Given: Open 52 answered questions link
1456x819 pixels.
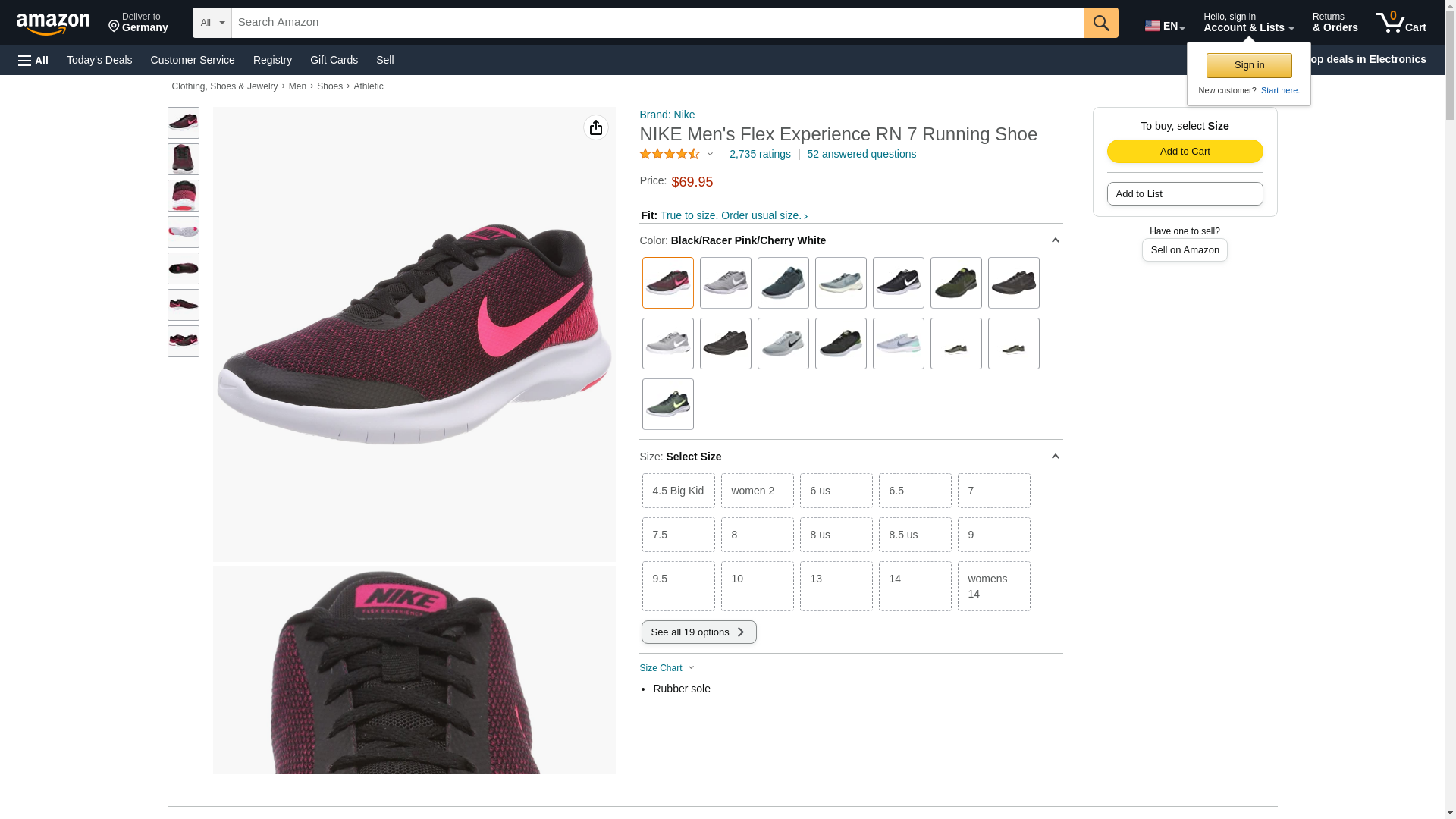Looking at the screenshot, I should [861, 154].
